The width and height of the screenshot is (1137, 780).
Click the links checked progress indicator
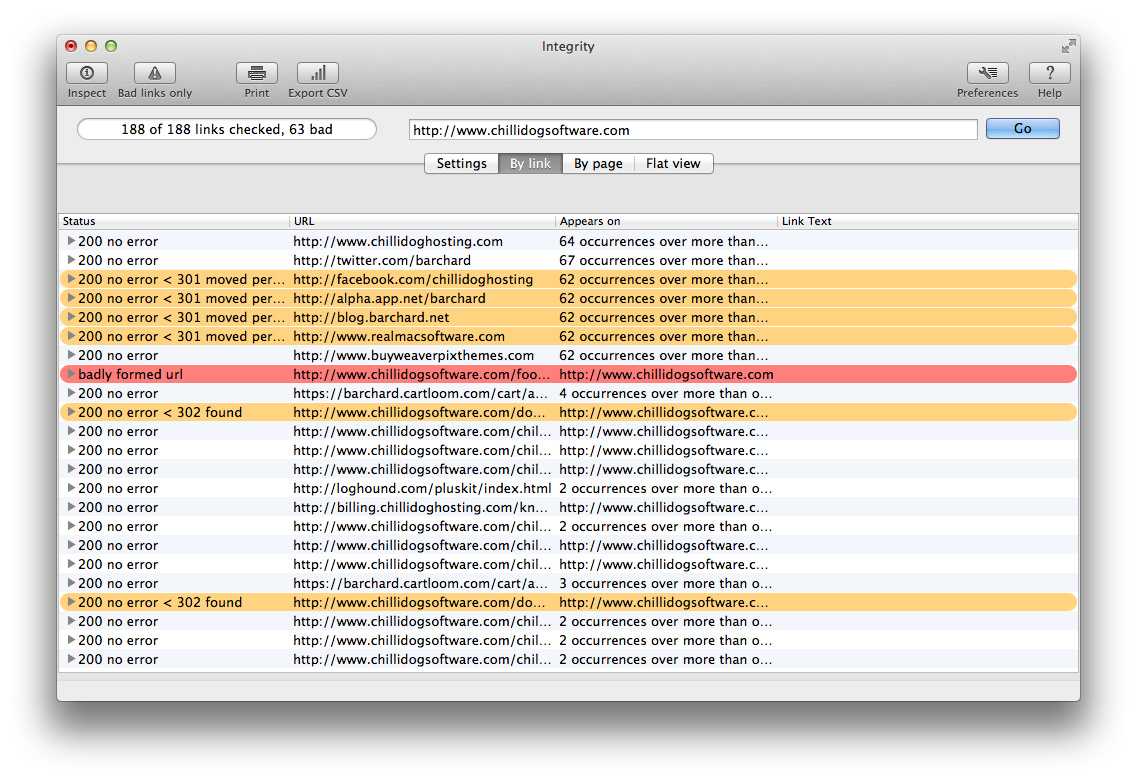coord(227,130)
